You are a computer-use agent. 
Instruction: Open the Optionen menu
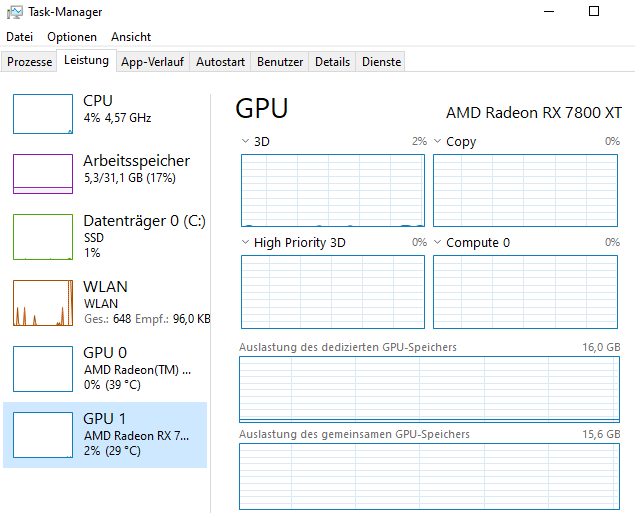72,37
